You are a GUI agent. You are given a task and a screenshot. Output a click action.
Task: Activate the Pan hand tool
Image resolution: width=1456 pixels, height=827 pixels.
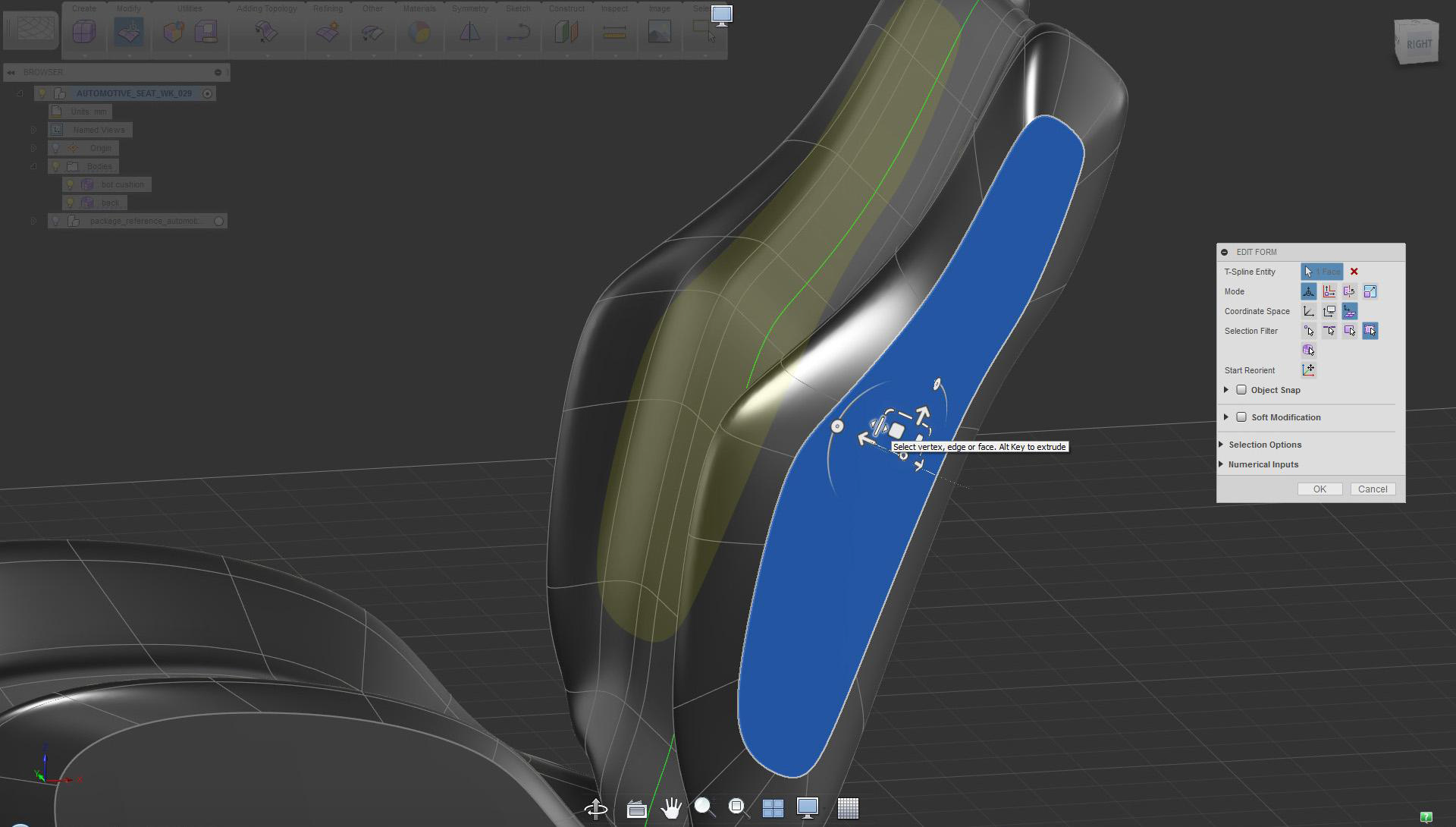click(670, 808)
